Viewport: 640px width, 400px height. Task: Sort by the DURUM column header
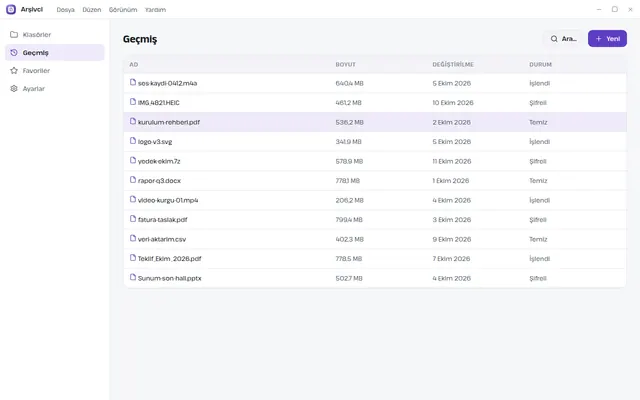coord(540,64)
